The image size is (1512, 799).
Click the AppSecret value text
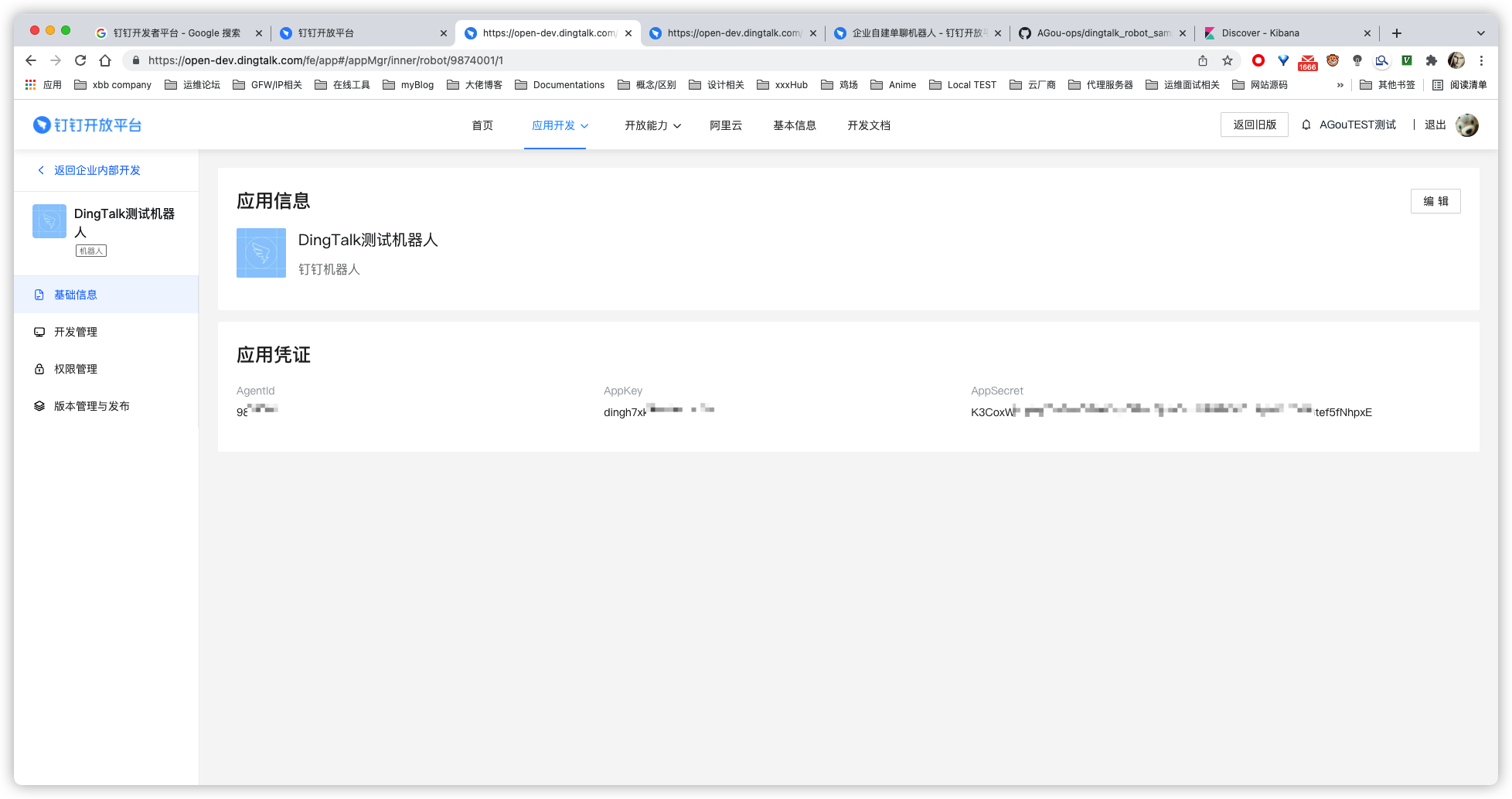coord(1171,411)
